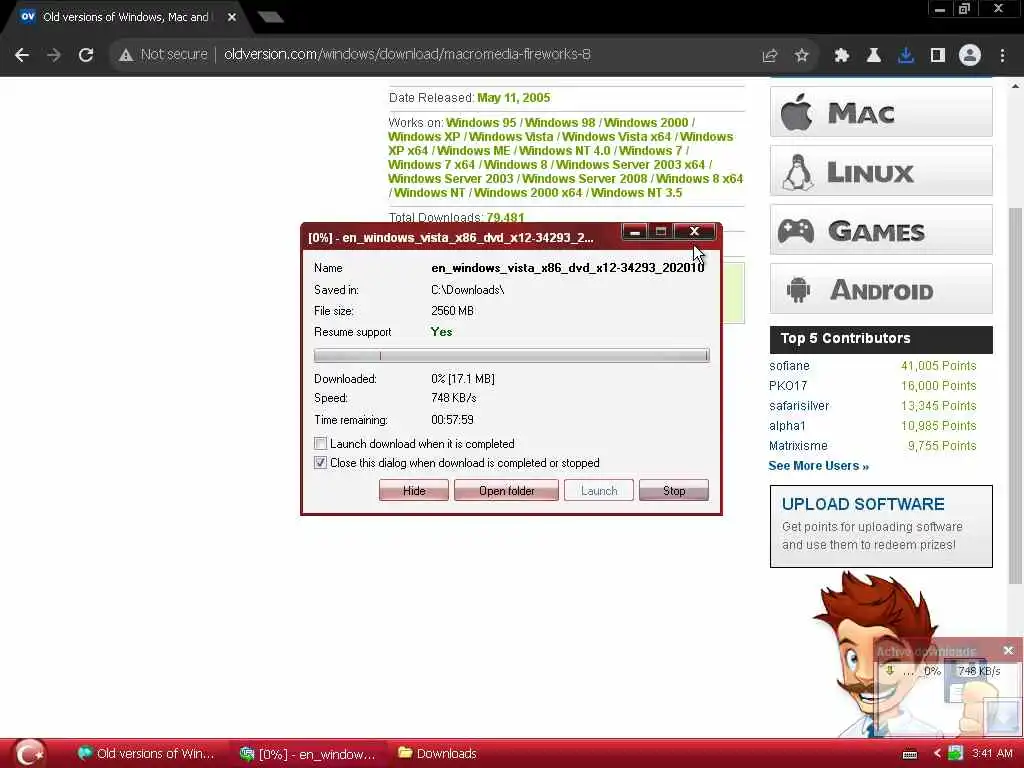Uncheck Close this dialog when download completed
This screenshot has width=1024, height=768.
320,463
